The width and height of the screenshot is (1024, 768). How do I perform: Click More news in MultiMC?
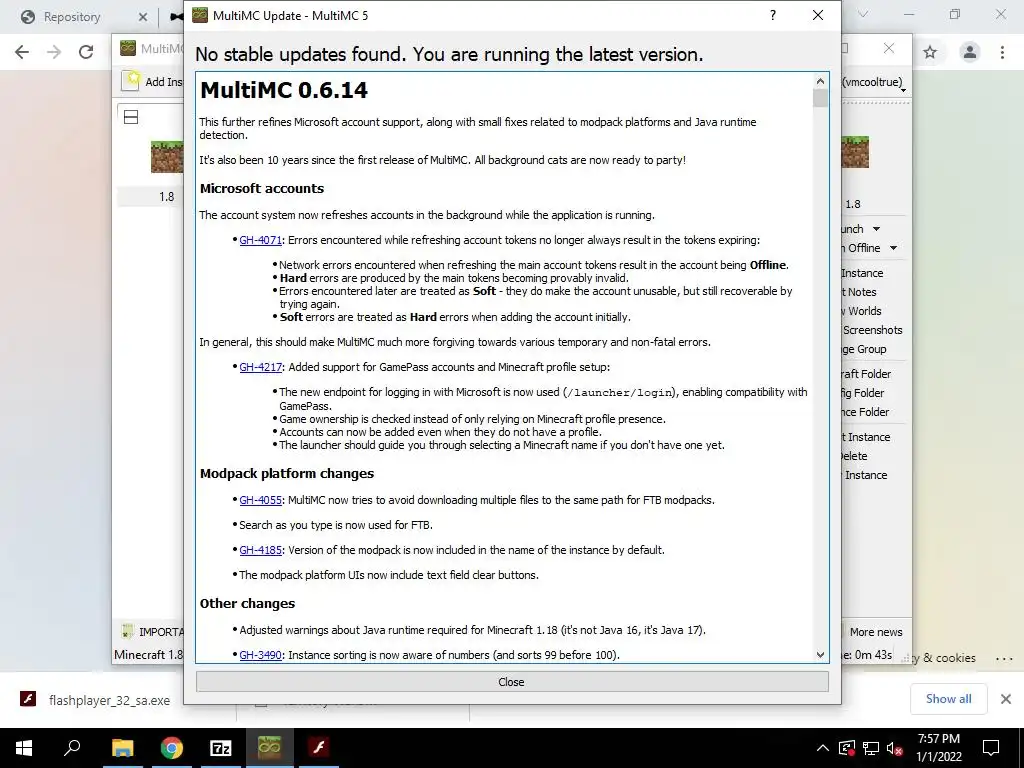875,632
